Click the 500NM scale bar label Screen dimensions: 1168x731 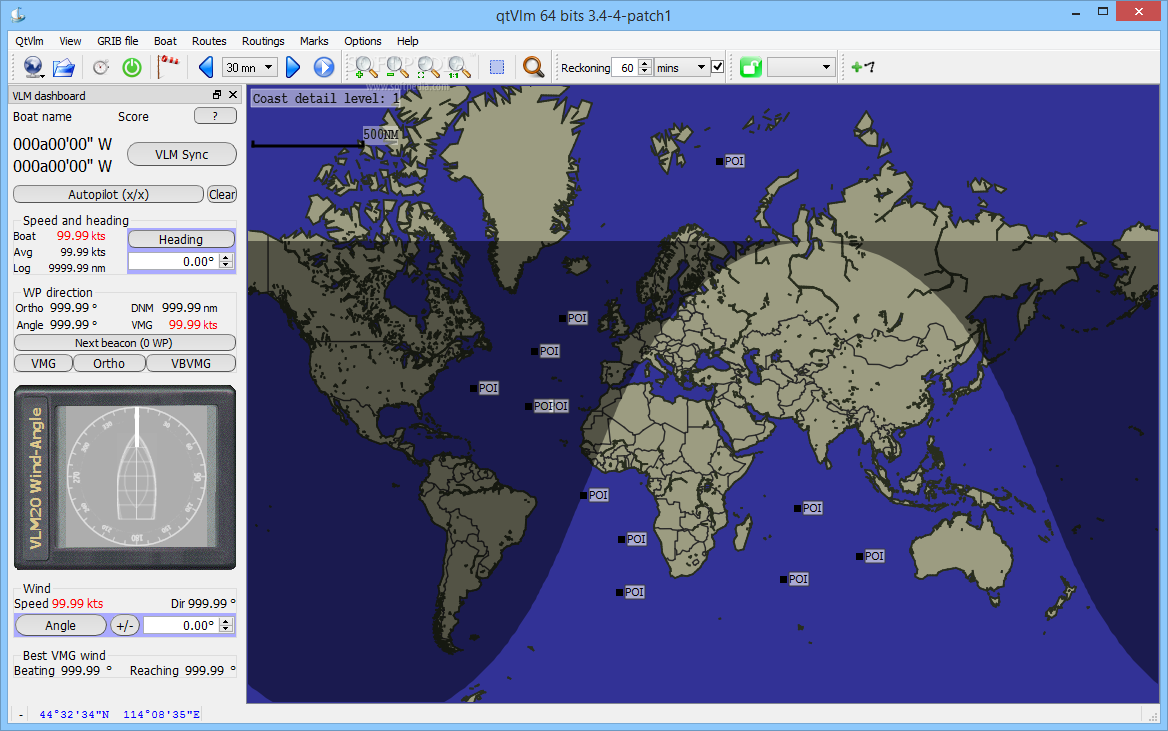point(380,134)
